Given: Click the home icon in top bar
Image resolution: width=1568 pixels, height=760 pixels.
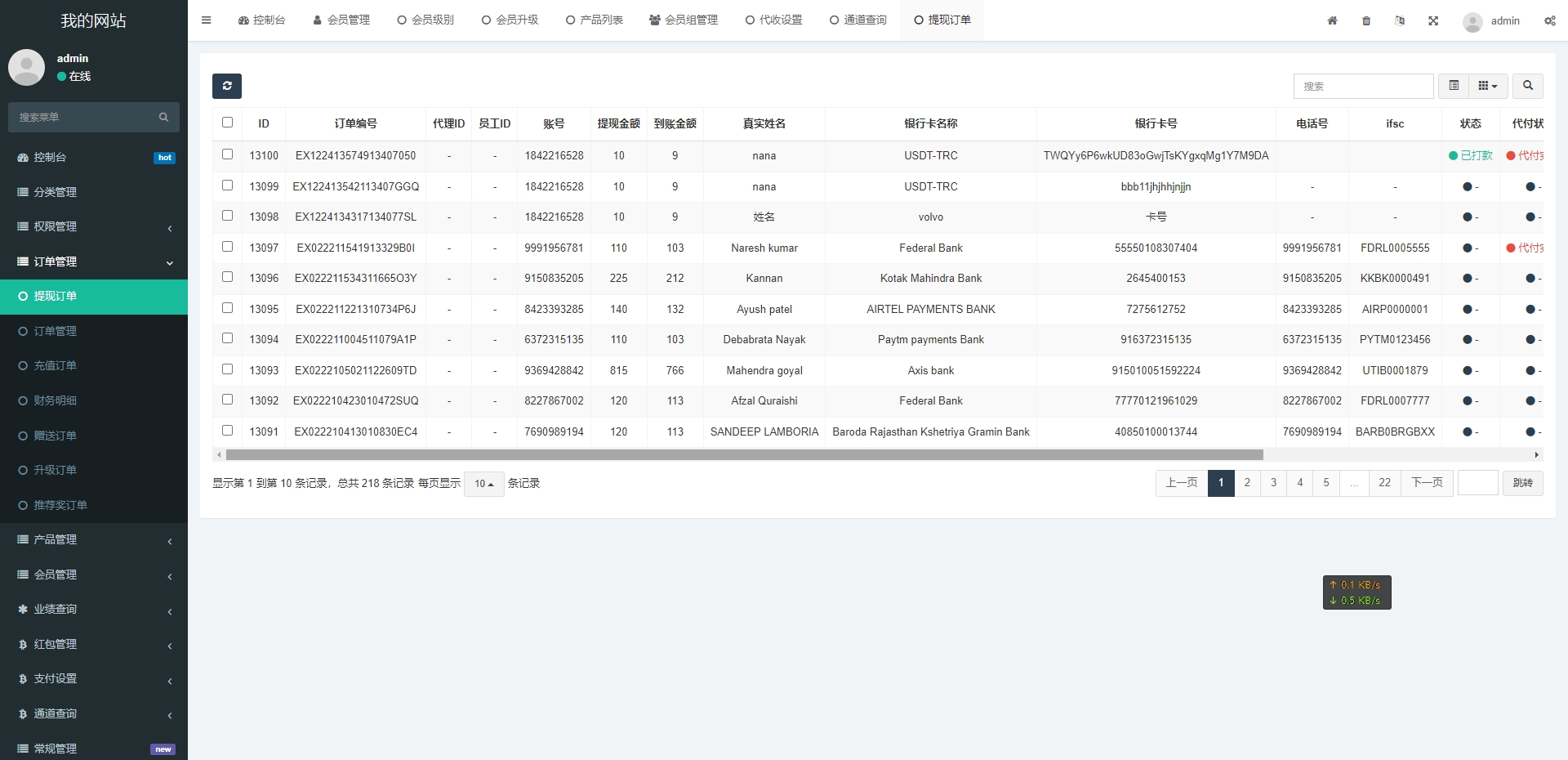Looking at the screenshot, I should [1332, 21].
